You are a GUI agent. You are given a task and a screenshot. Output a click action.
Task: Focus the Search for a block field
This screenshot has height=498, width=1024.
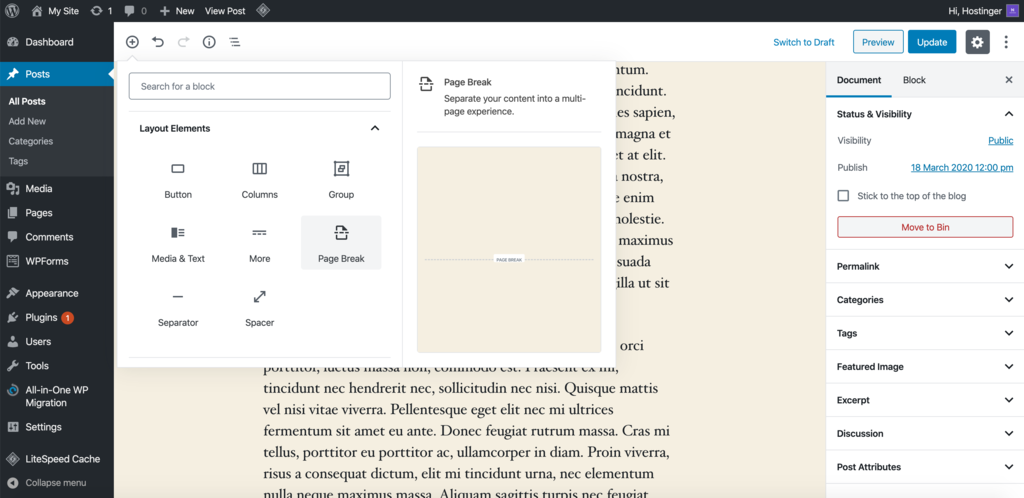pyautogui.click(x=259, y=86)
